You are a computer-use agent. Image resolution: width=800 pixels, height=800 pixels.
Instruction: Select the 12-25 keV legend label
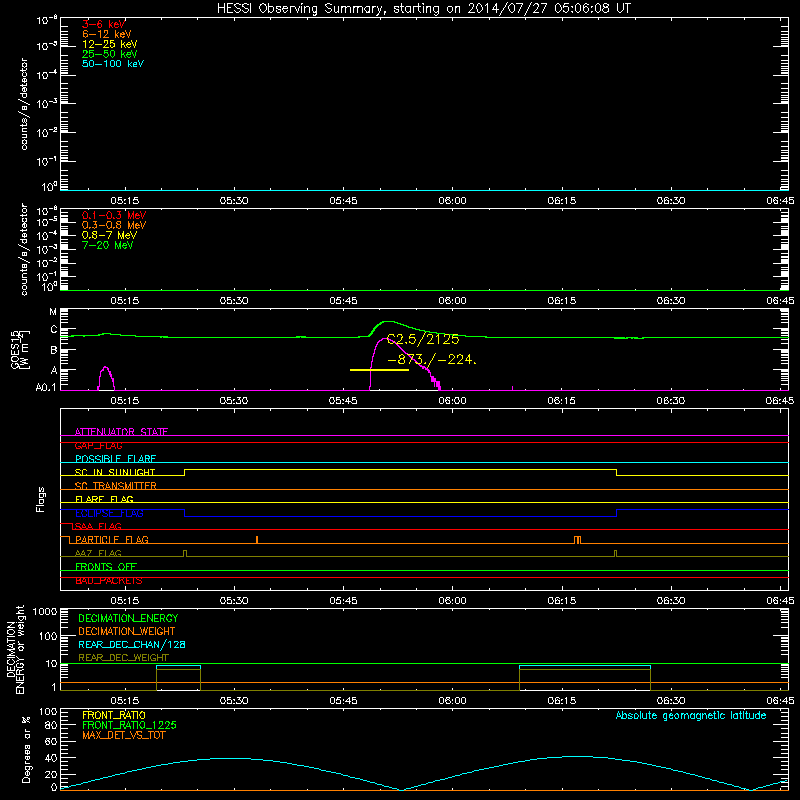coord(109,44)
